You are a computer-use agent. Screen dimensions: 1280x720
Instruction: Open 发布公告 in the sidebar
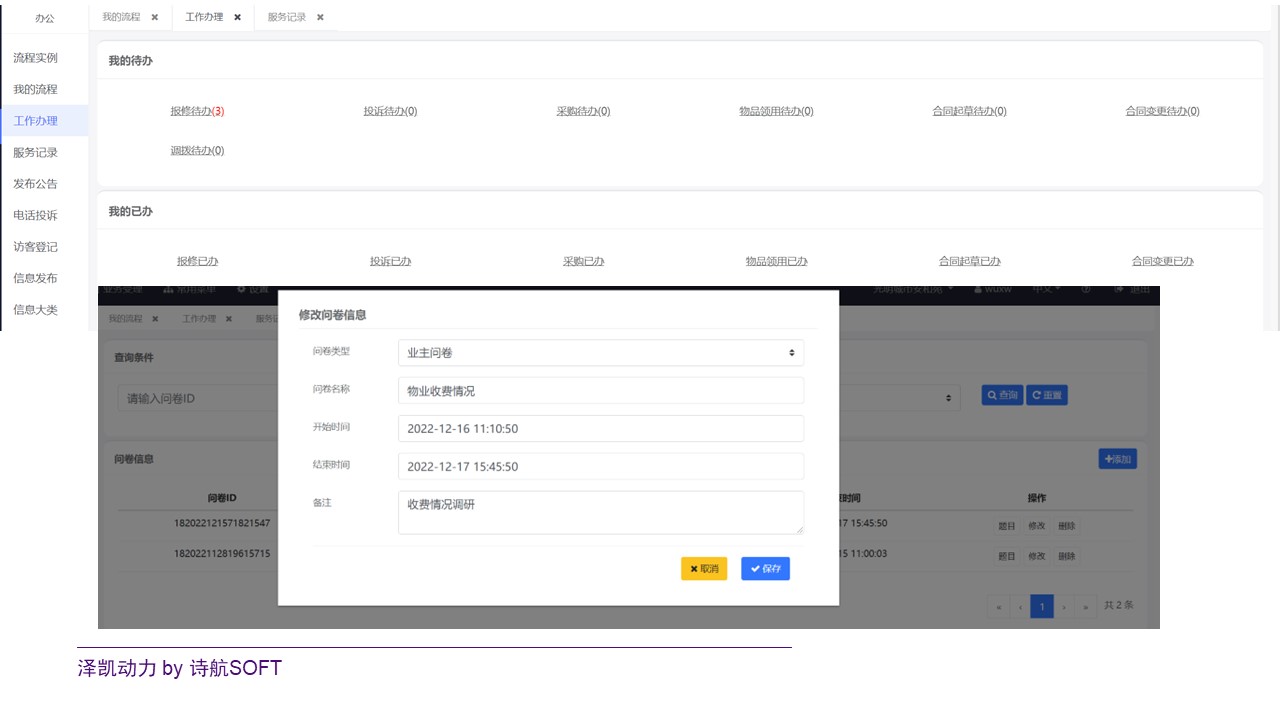36,184
